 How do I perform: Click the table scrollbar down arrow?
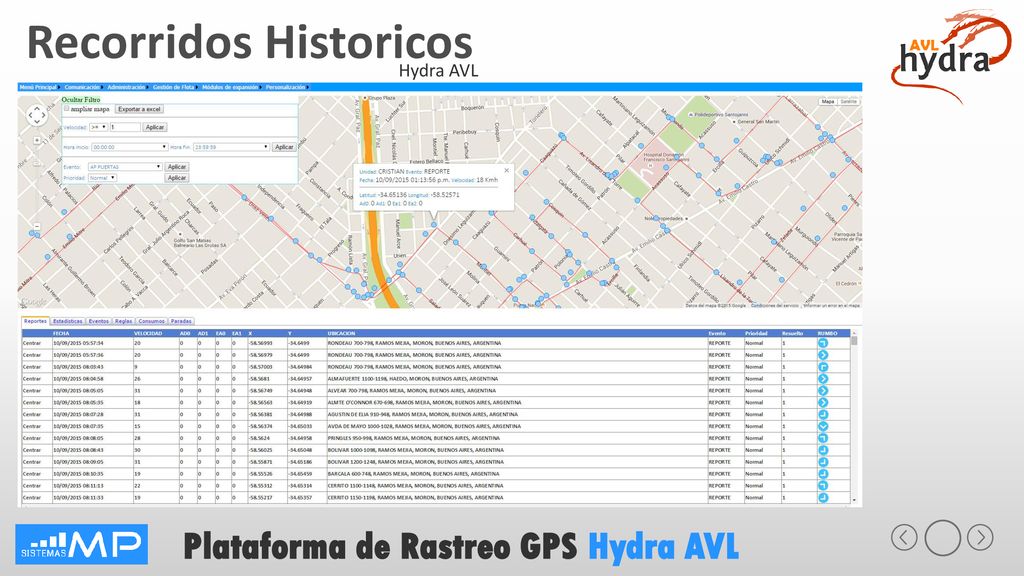point(854,500)
